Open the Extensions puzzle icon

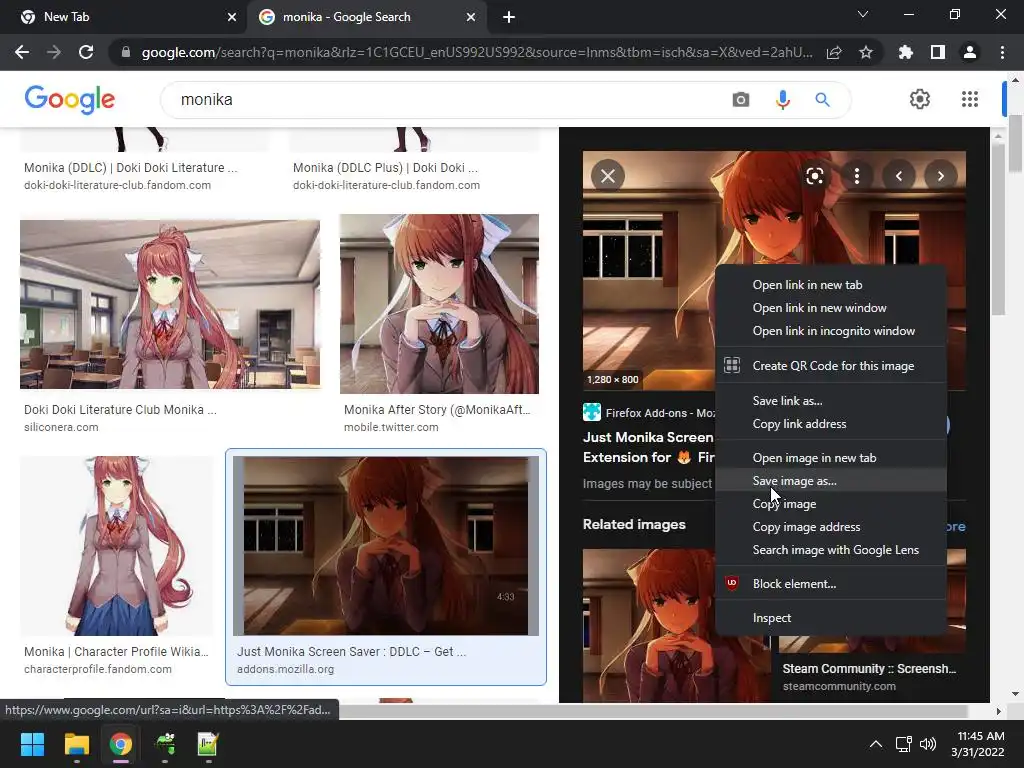click(x=905, y=52)
